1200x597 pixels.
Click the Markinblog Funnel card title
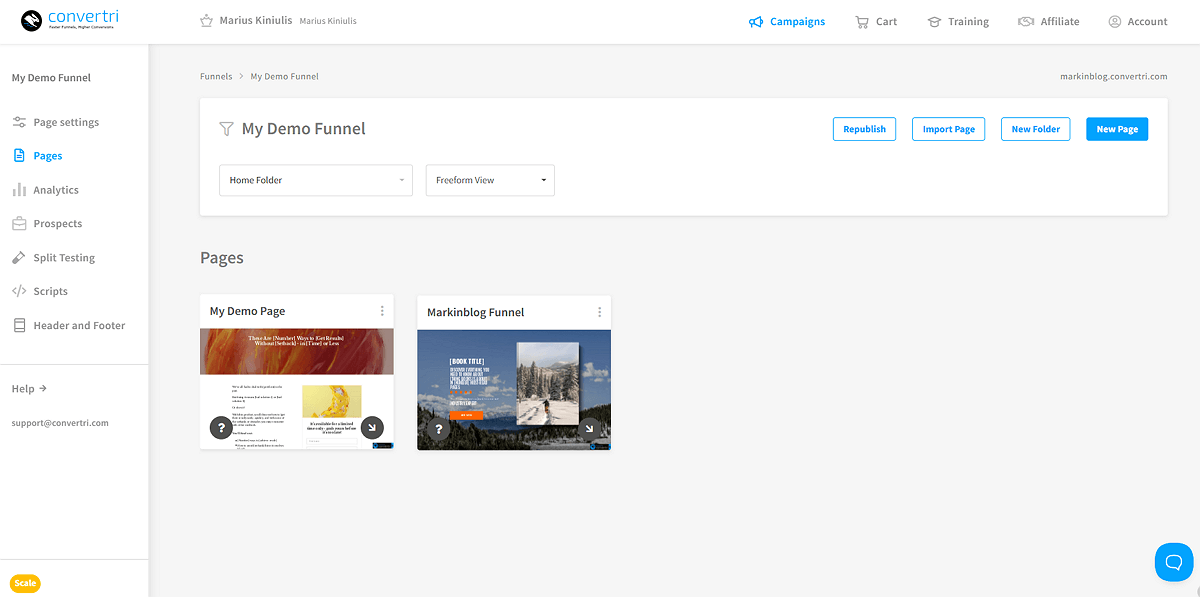tap(476, 312)
